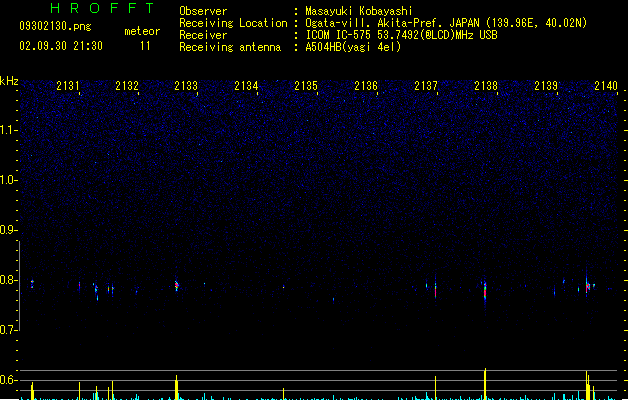This screenshot has width=629, height=400.
Task: Click the 2133 time marker
Action: tap(186, 86)
